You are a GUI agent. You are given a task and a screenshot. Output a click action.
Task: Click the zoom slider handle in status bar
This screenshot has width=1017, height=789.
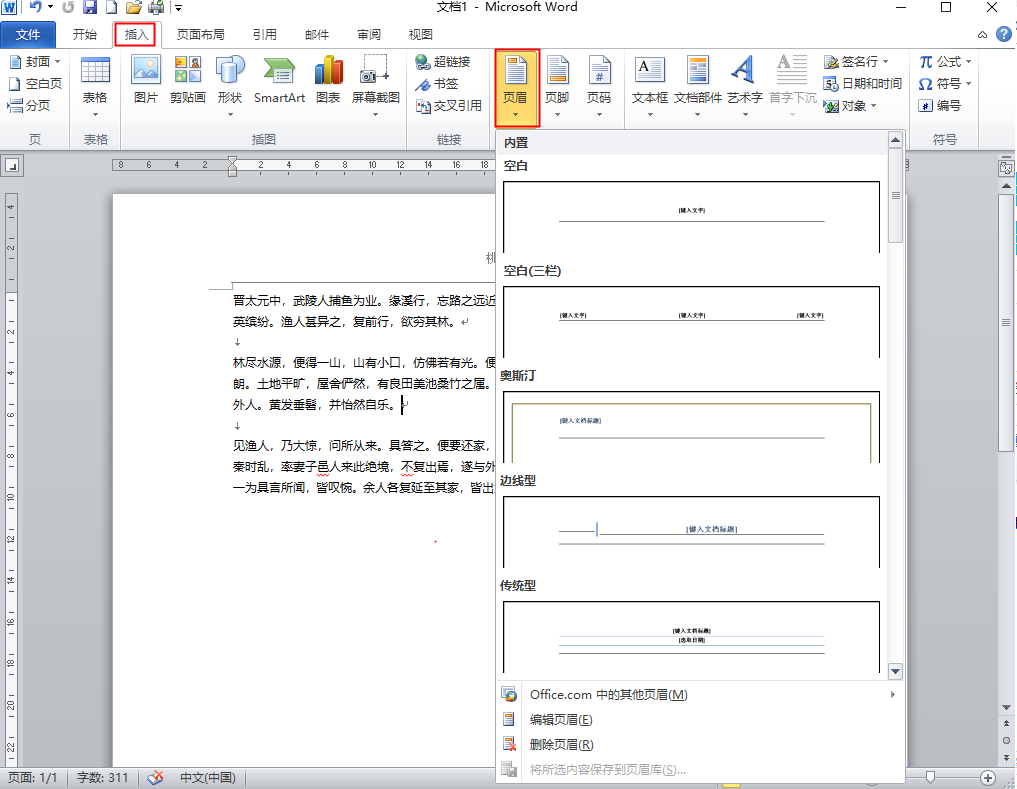coord(930,777)
